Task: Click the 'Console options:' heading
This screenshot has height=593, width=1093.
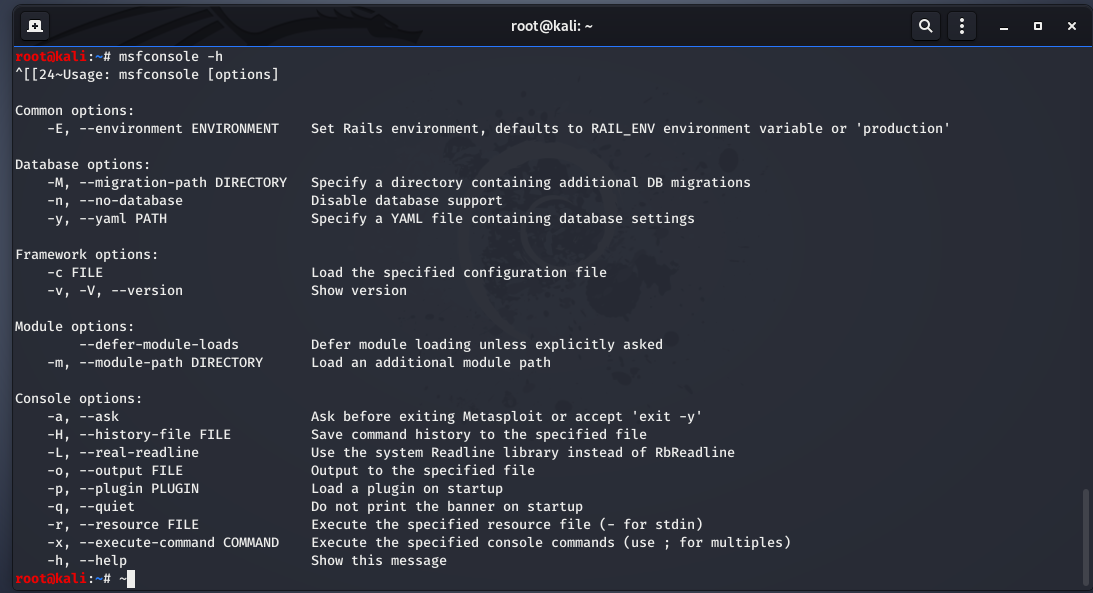Action: pos(79,399)
